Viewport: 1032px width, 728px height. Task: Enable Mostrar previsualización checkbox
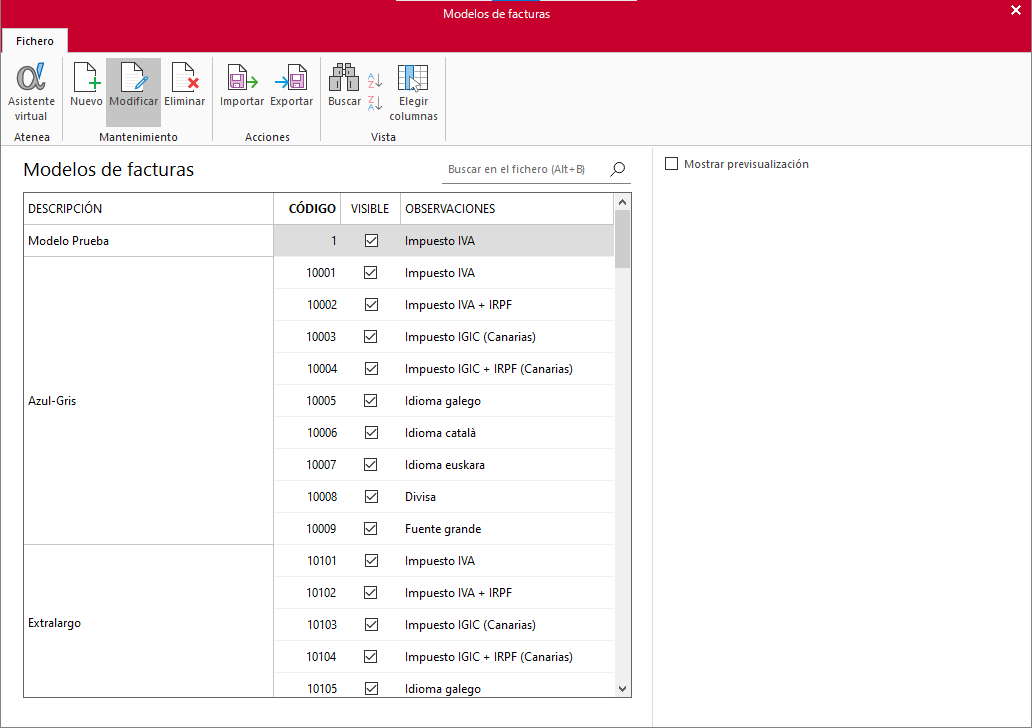pos(671,163)
